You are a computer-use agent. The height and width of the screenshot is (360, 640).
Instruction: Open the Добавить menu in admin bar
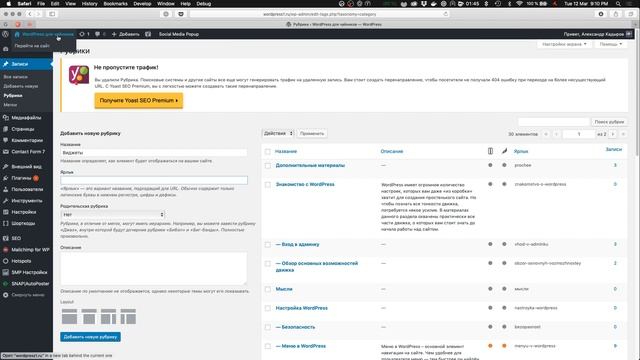(x=126, y=34)
